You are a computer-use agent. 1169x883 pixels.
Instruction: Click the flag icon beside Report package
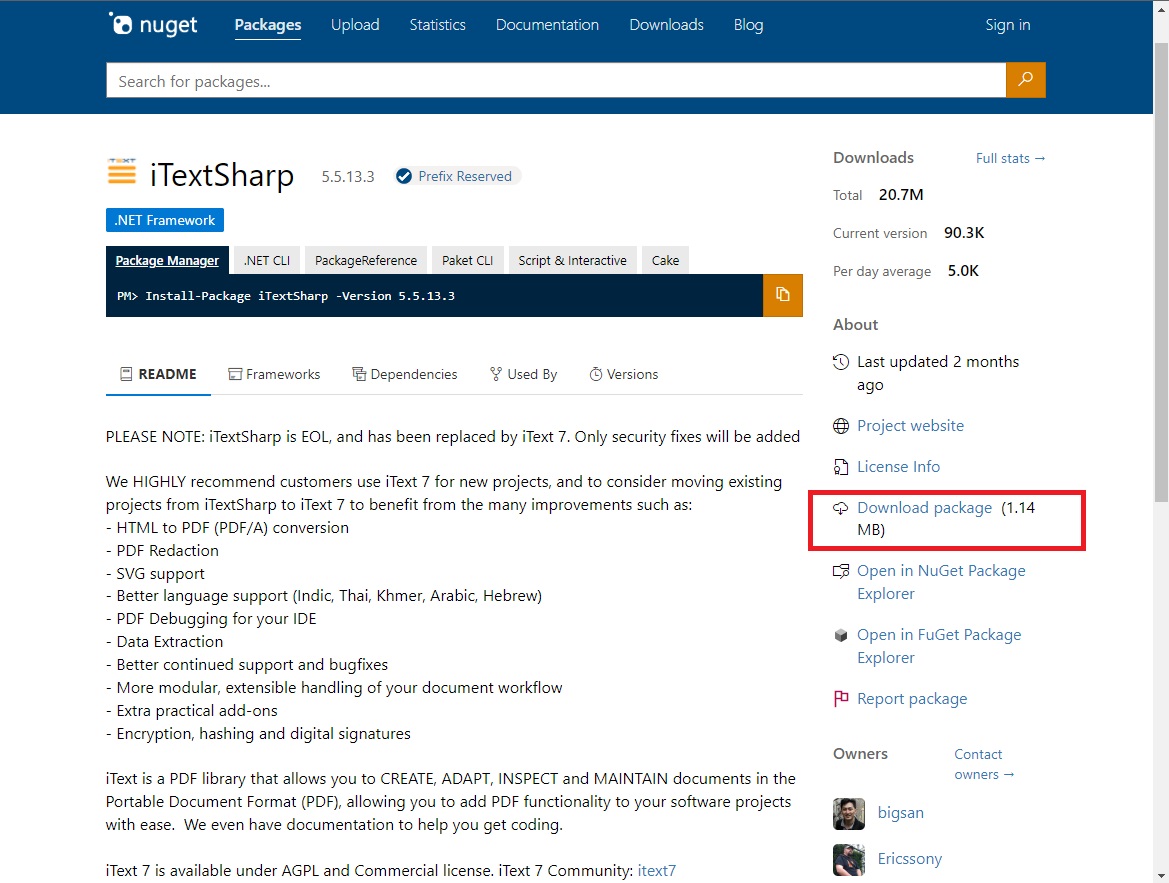[x=839, y=698]
